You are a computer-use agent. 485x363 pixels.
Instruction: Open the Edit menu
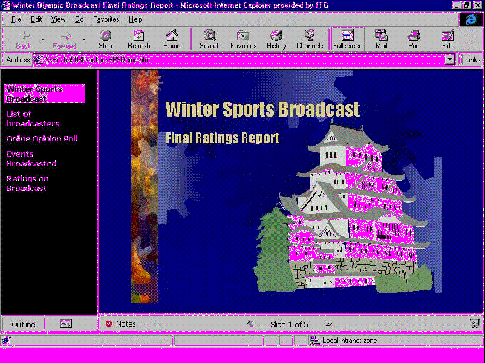tap(36, 20)
